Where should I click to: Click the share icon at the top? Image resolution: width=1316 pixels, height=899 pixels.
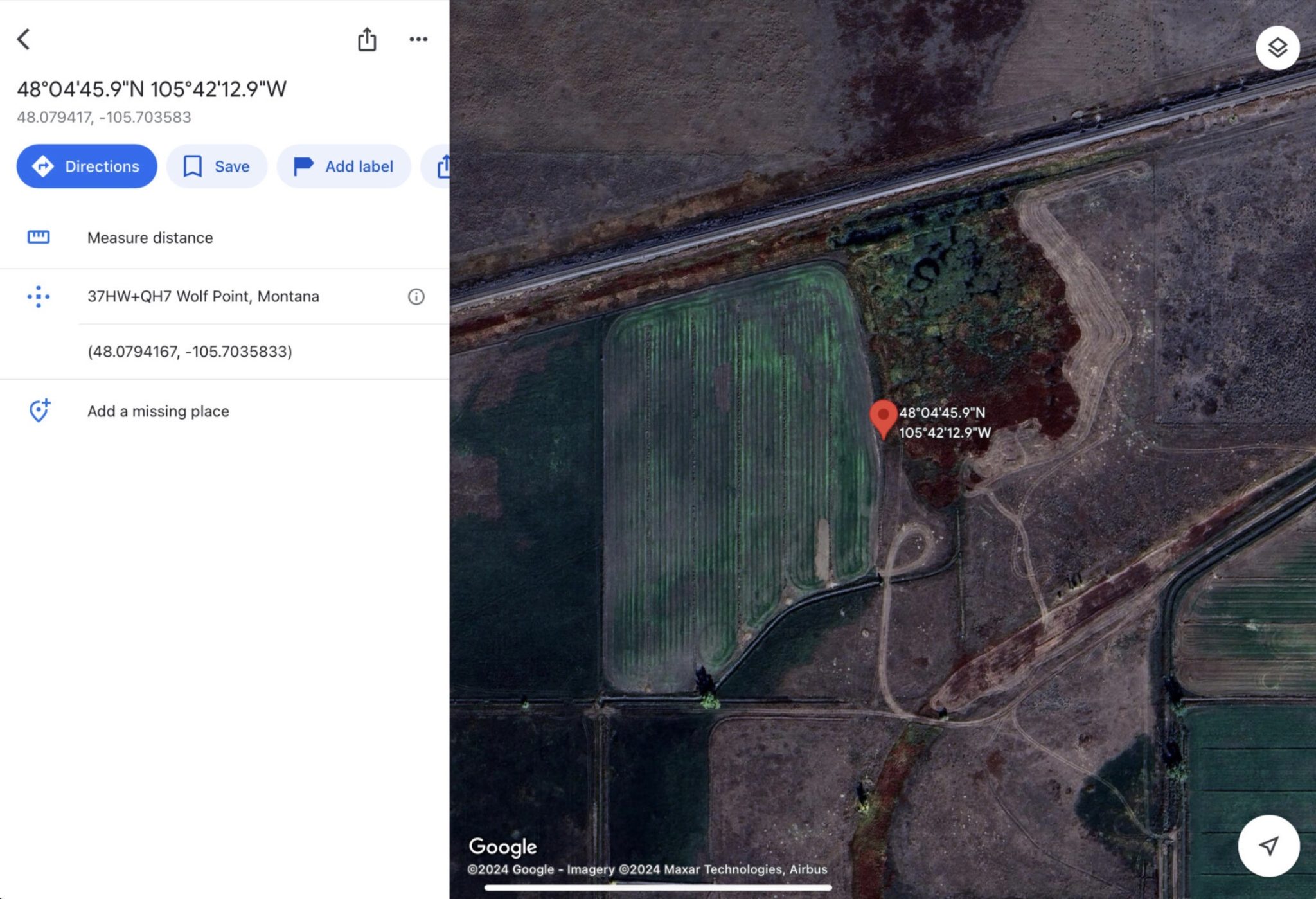367,39
